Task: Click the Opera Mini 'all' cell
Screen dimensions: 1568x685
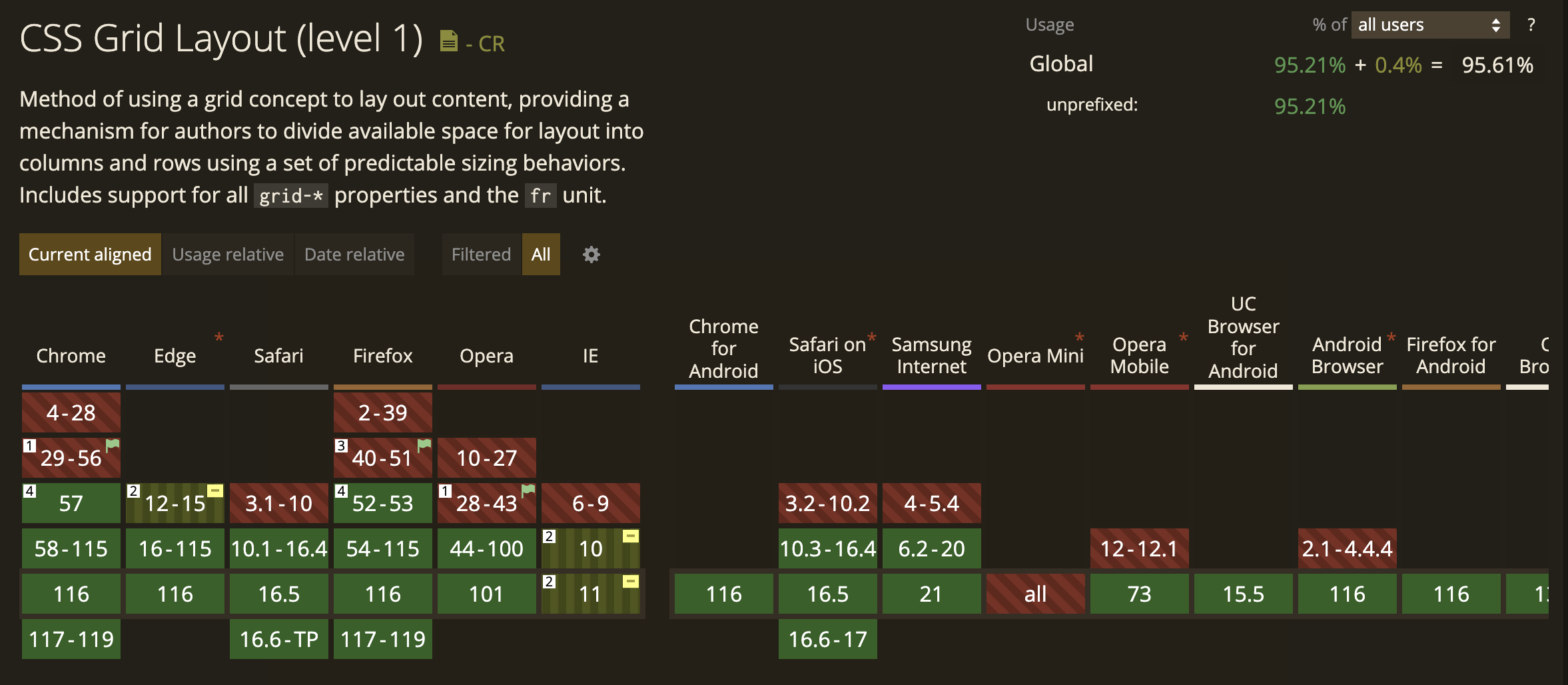Action: point(1035,594)
